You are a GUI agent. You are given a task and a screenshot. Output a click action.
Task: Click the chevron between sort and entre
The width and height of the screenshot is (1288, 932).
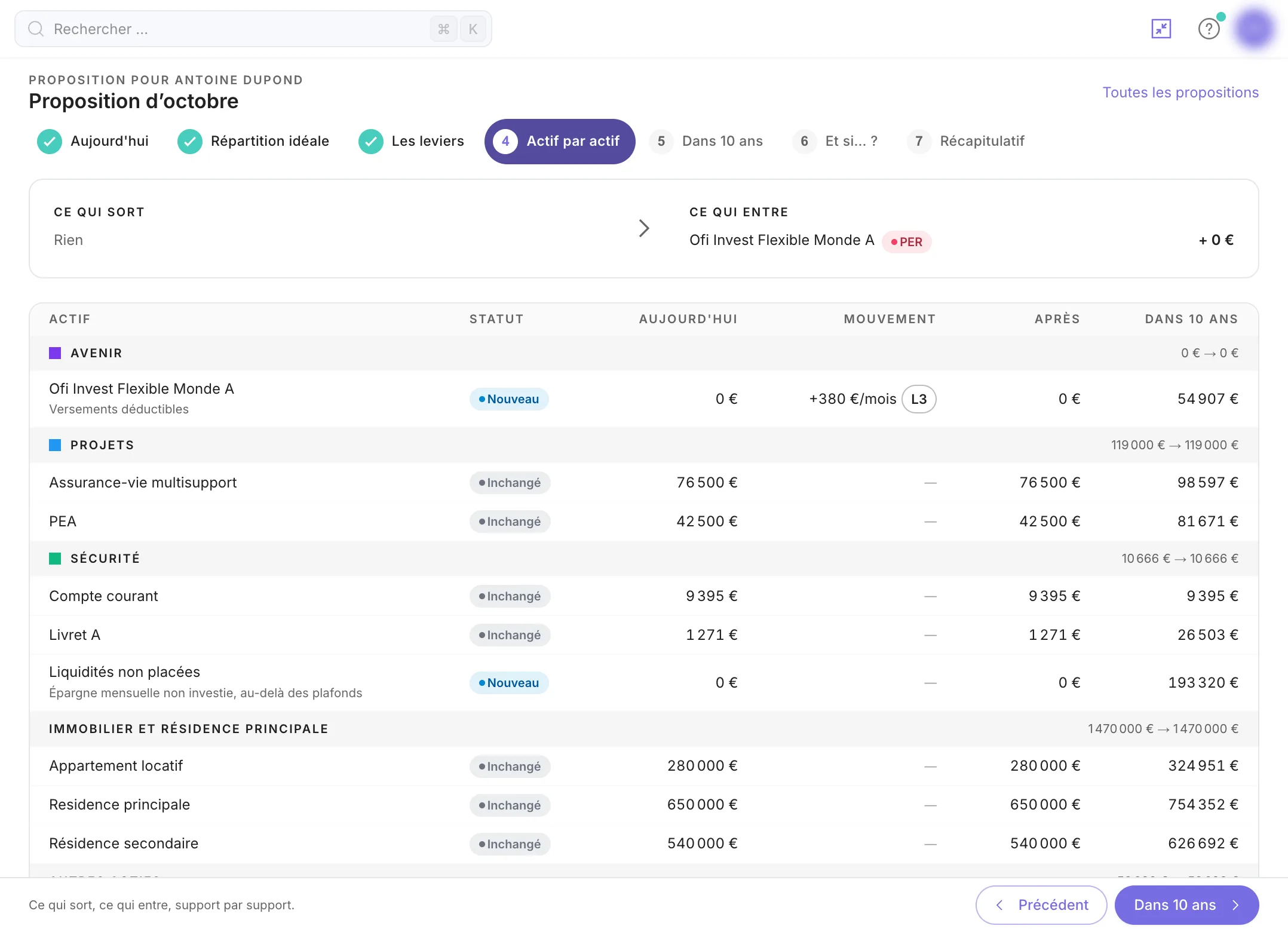643,228
